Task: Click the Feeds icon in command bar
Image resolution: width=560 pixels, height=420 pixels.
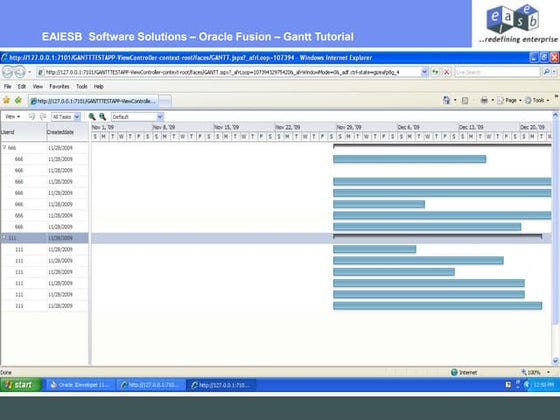Action: tap(465, 101)
